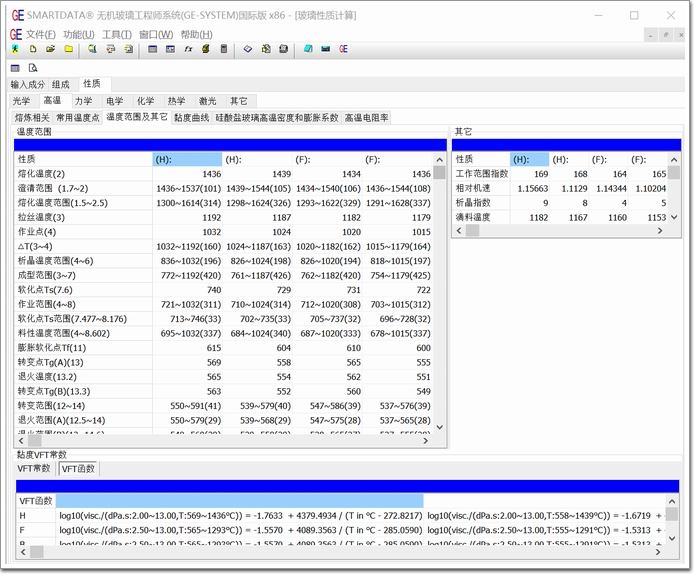Click the blue bar above temperature table
This screenshot has width=694, height=574.
click(x=230, y=145)
